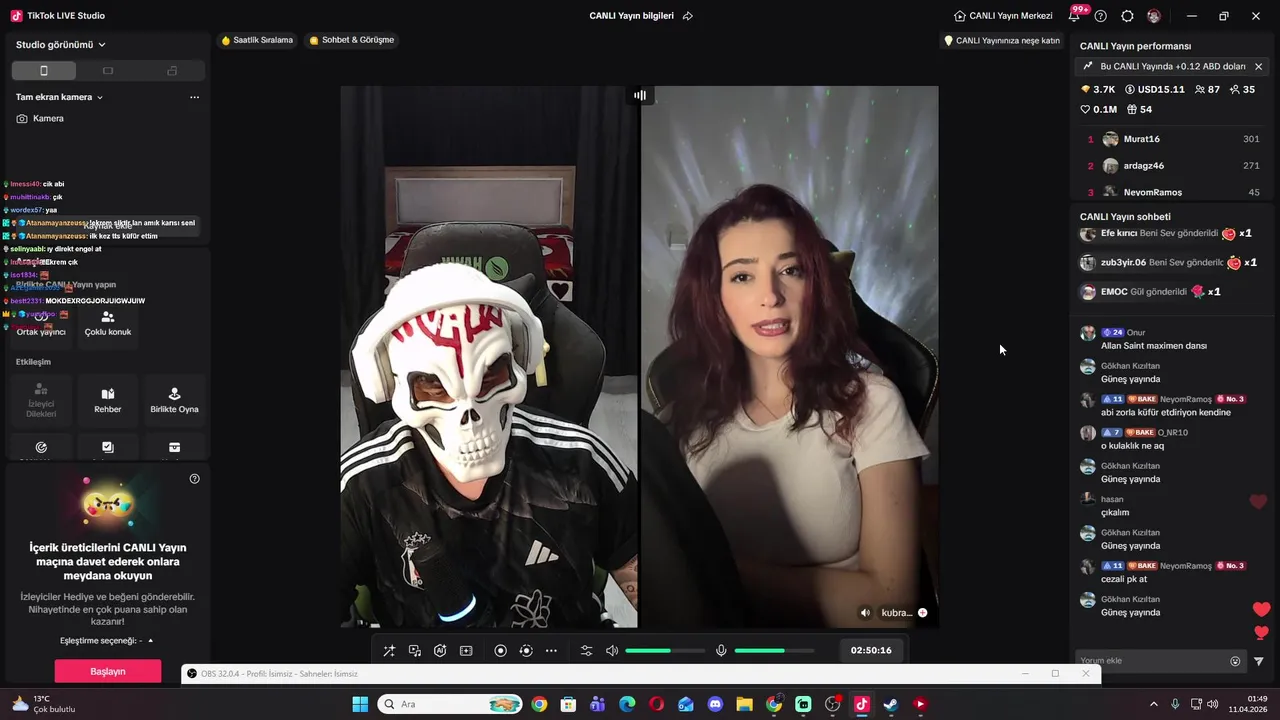Screen dimensions: 1280x720
Task: Start recording with the record circle icon
Action: pos(501,651)
